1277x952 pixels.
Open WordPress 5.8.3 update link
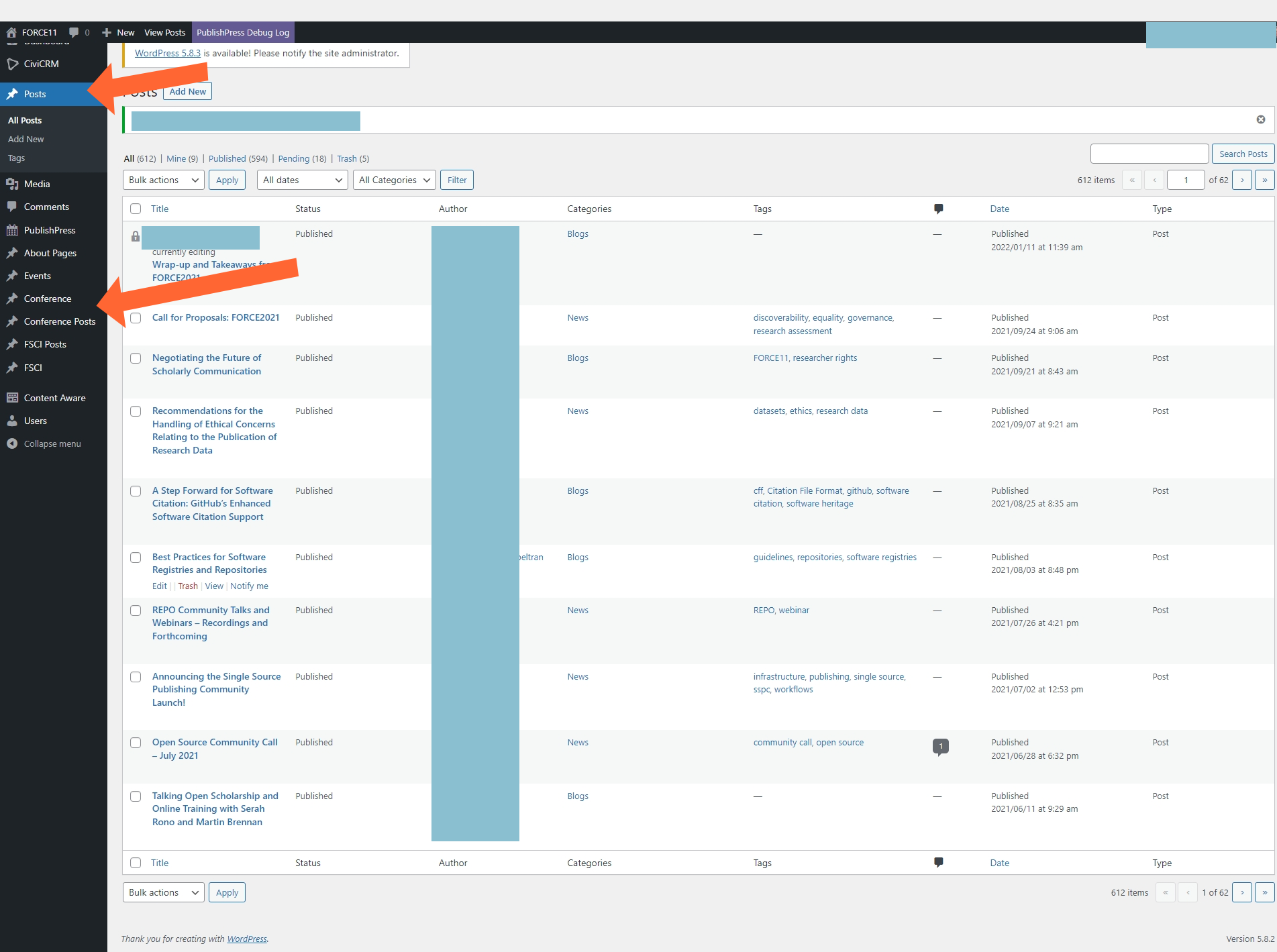click(168, 53)
